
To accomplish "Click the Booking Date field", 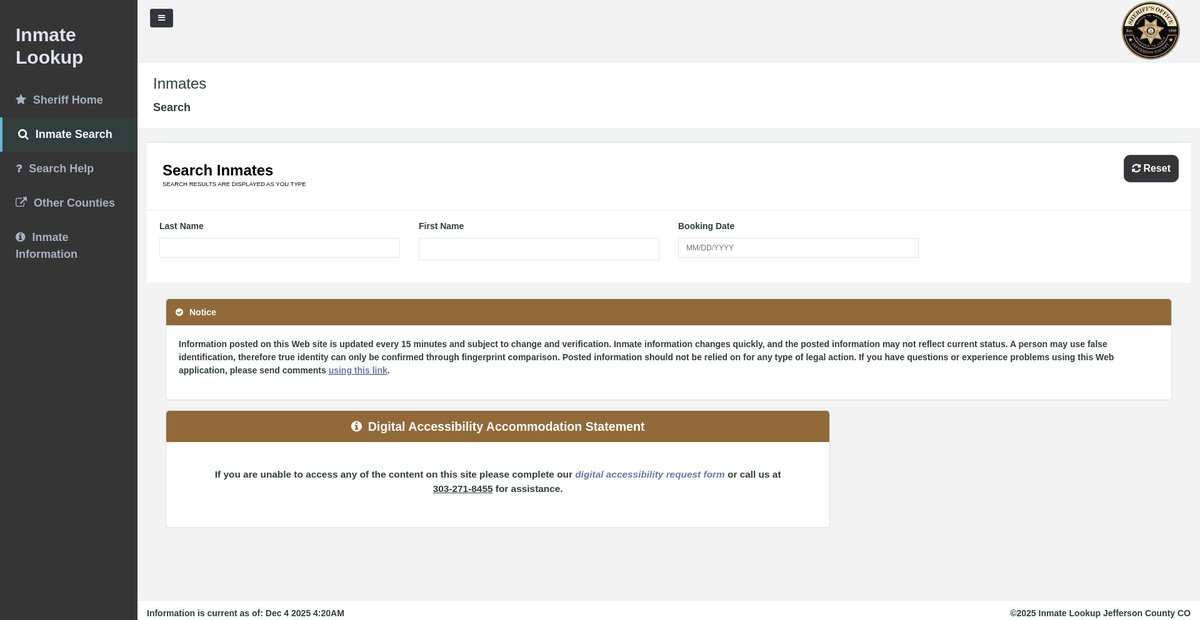I will coord(797,248).
